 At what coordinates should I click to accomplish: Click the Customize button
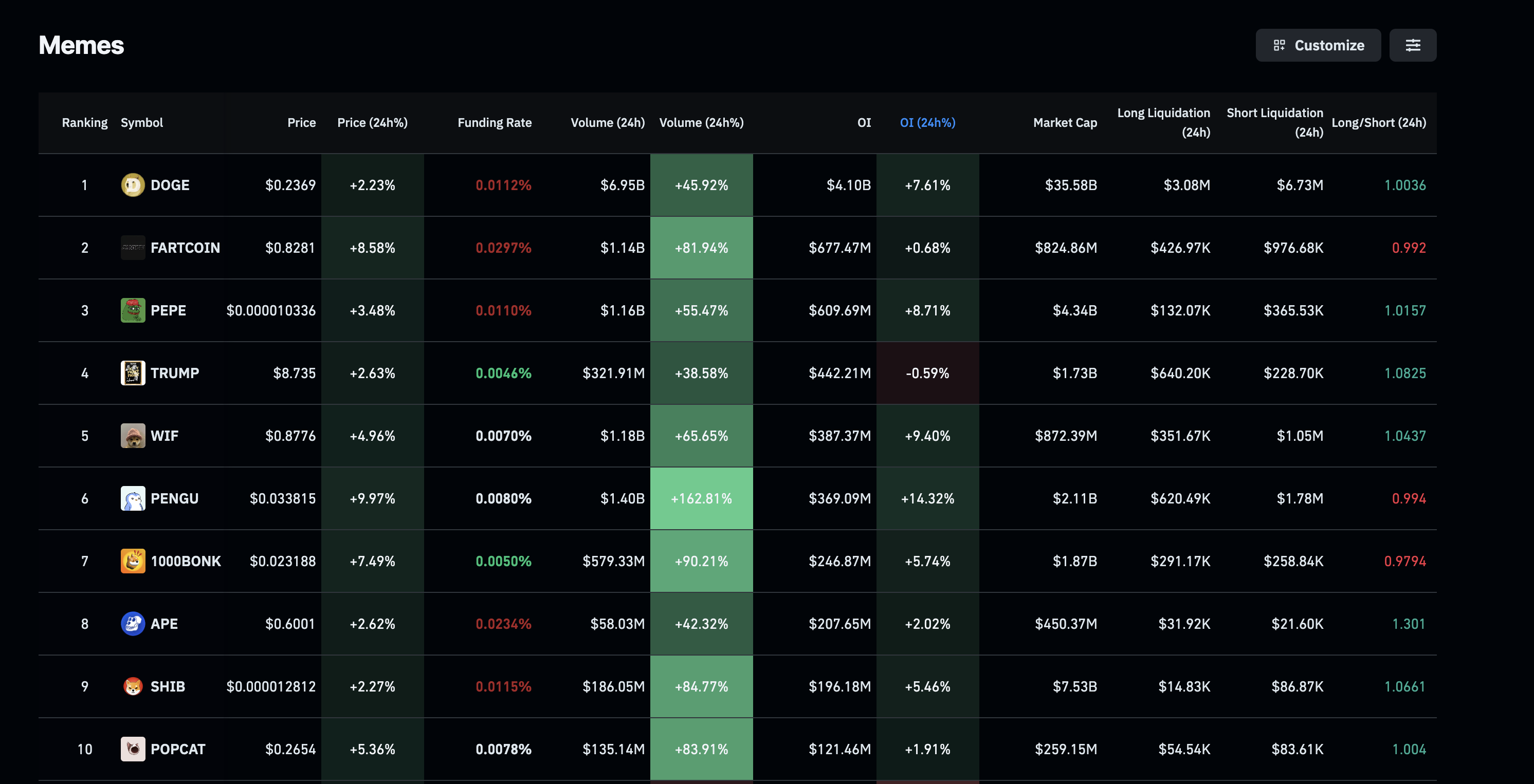point(1318,45)
